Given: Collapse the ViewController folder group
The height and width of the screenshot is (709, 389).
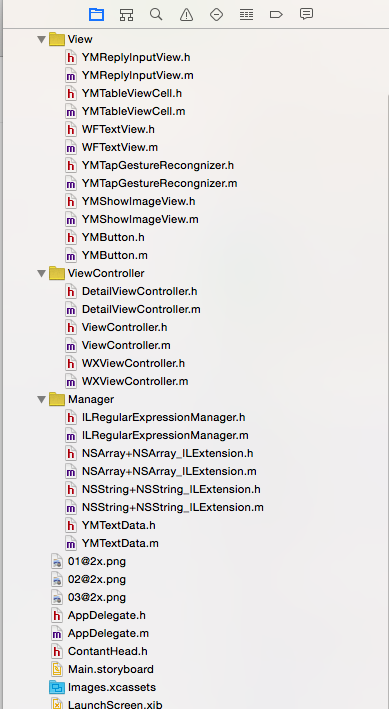Looking at the screenshot, I should tap(42, 274).
